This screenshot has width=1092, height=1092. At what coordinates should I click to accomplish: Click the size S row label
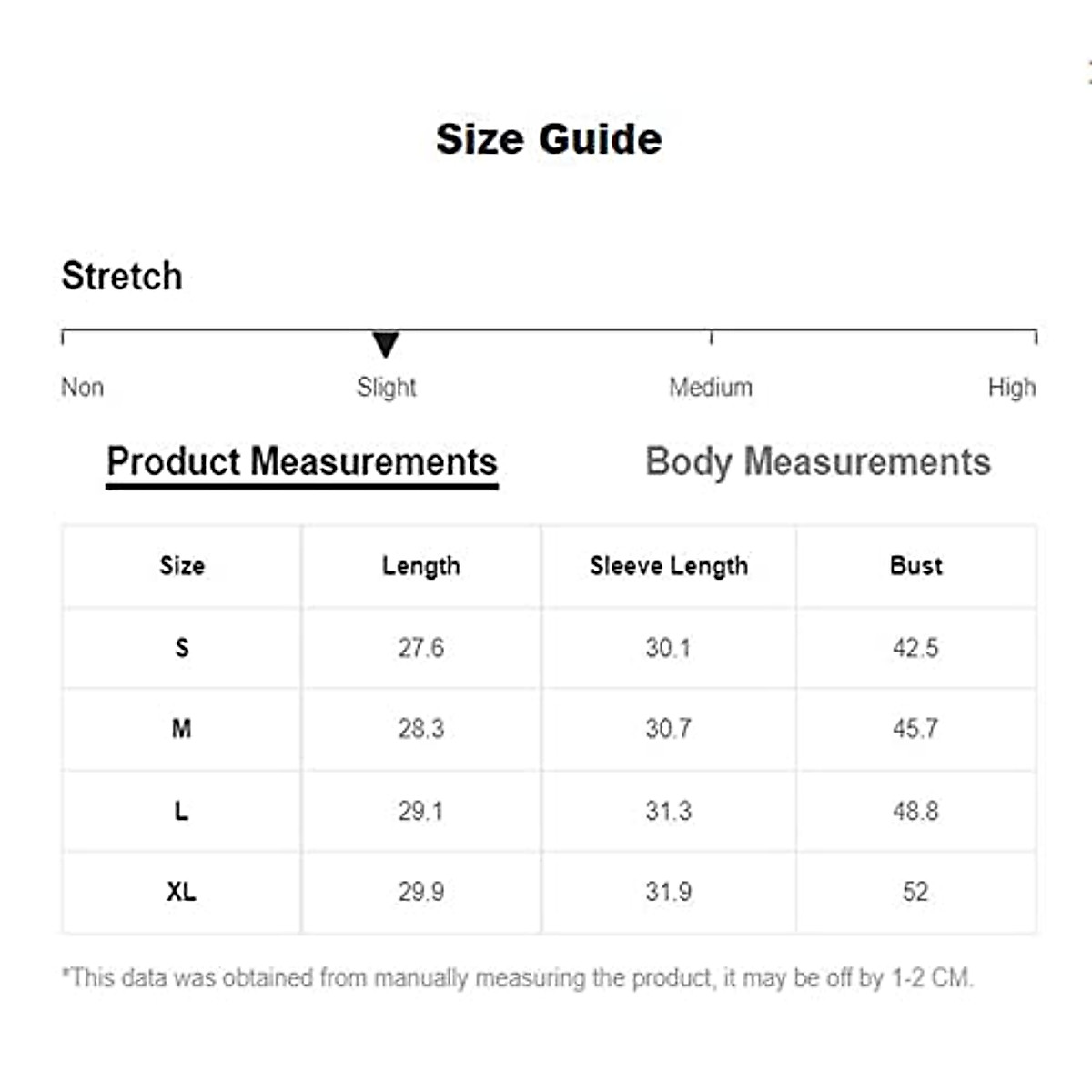coord(182,648)
